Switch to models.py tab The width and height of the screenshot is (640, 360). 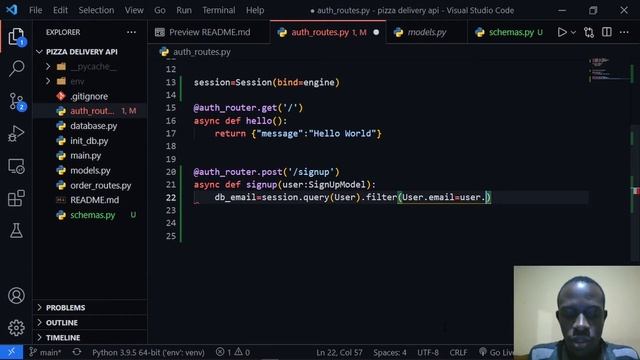coord(427,32)
